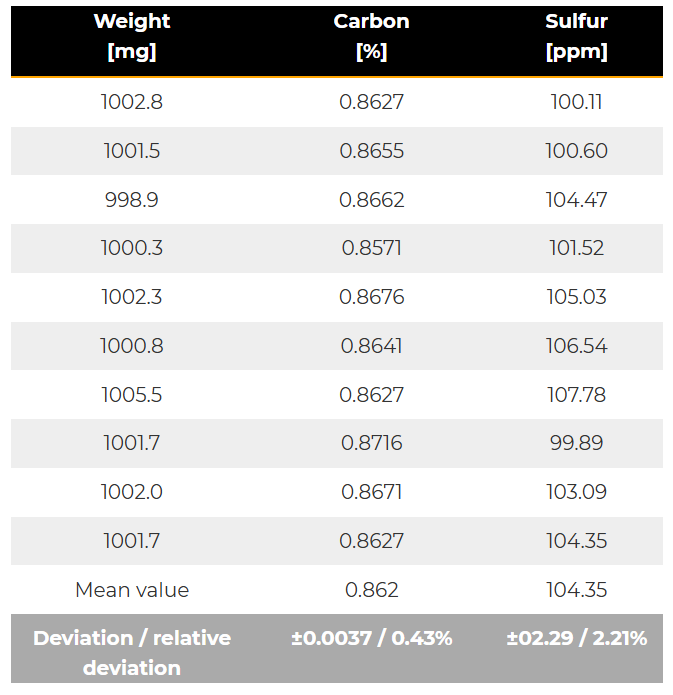Select the weight cell 998.9
This screenshot has height=695, width=673.
click(x=132, y=200)
